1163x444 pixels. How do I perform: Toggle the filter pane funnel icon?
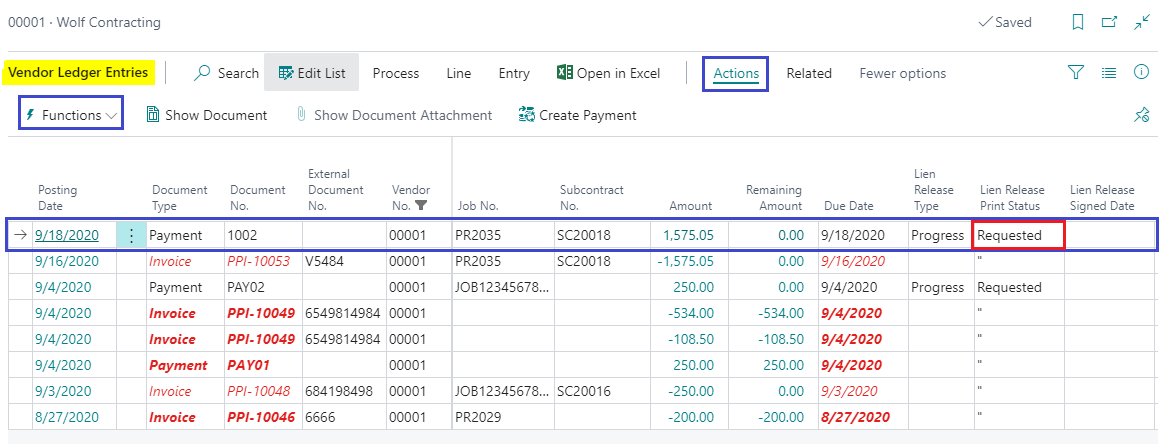click(x=1076, y=73)
